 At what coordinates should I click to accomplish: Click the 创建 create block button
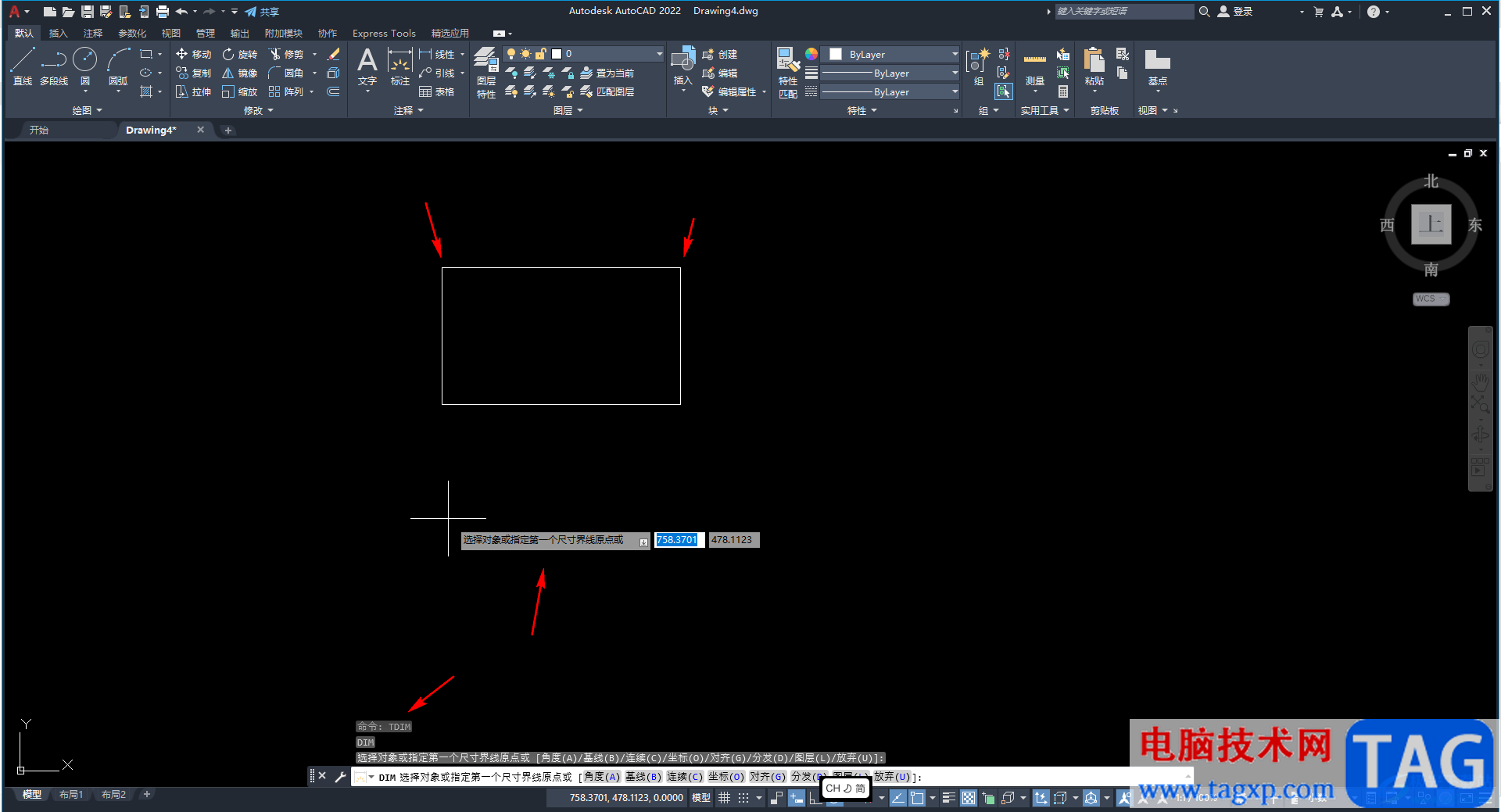[x=720, y=54]
